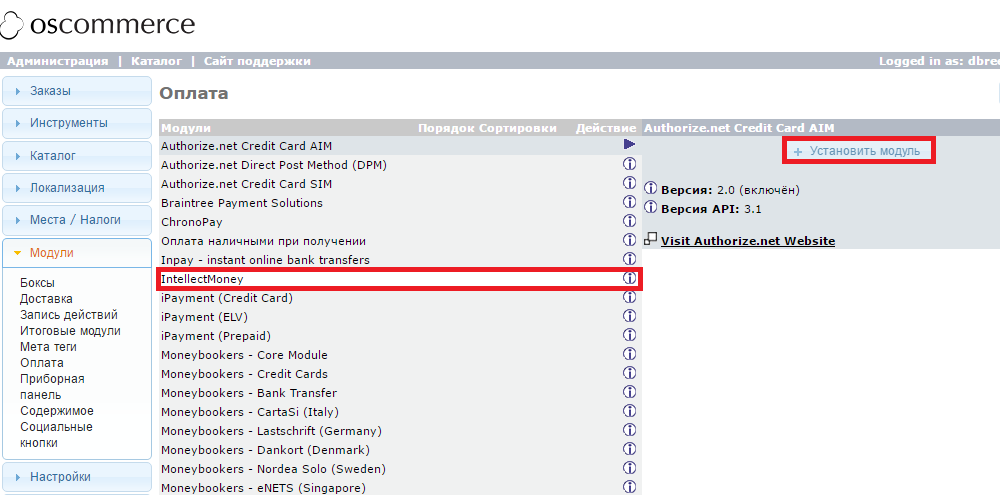Click info icon for iPayment (Prepaid)

(630, 336)
